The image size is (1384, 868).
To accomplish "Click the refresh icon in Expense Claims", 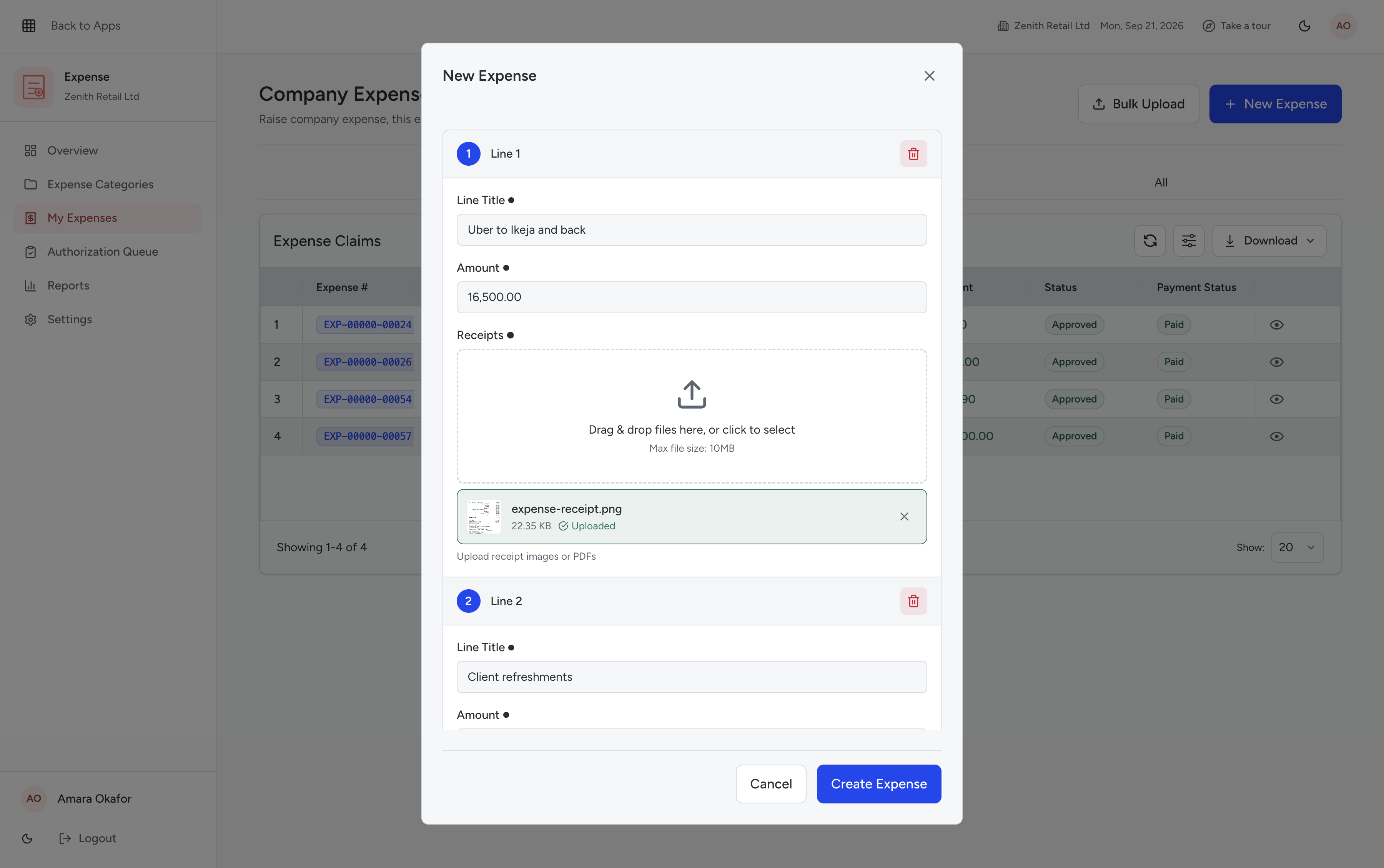I will (1150, 241).
